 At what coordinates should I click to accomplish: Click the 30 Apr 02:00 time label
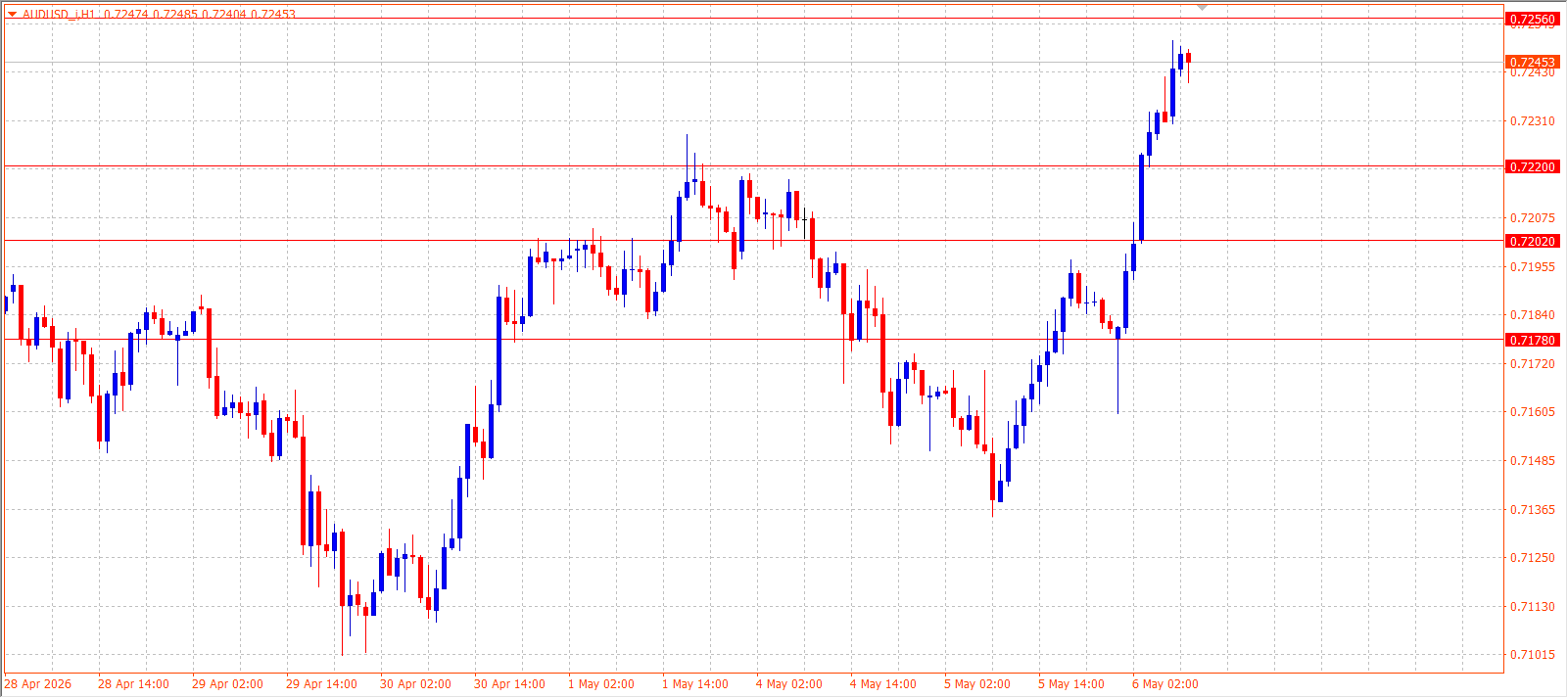[415, 684]
